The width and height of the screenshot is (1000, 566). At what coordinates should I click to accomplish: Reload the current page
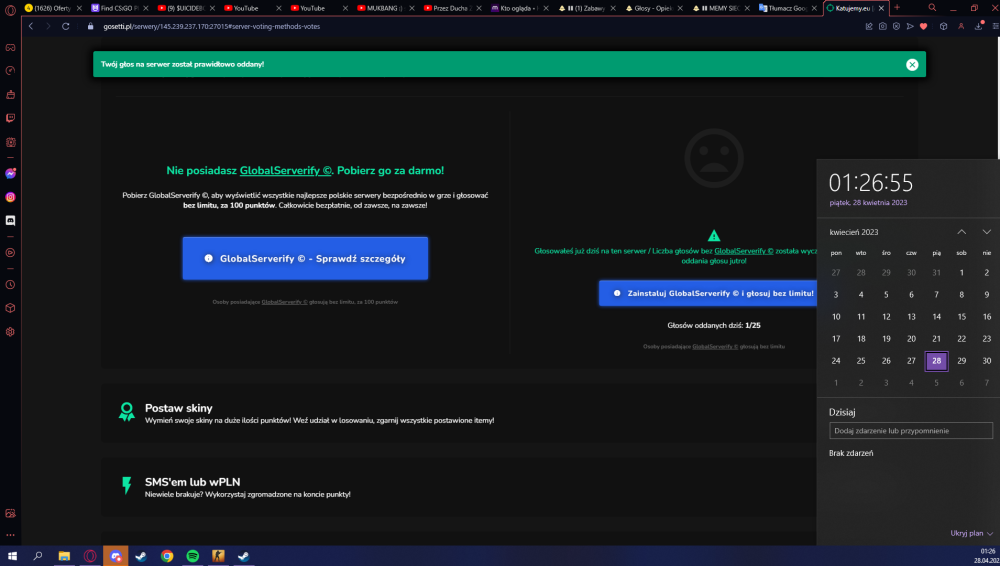pos(66,26)
